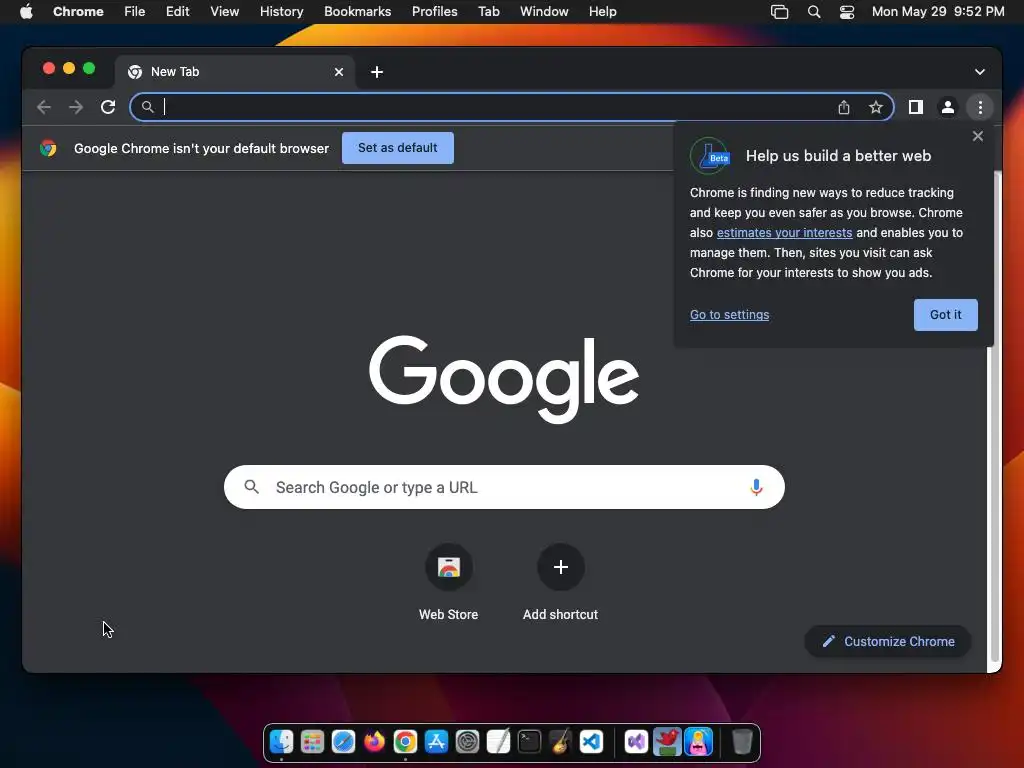Go back using the back arrow
Screen dimensions: 1024x768
(44, 107)
